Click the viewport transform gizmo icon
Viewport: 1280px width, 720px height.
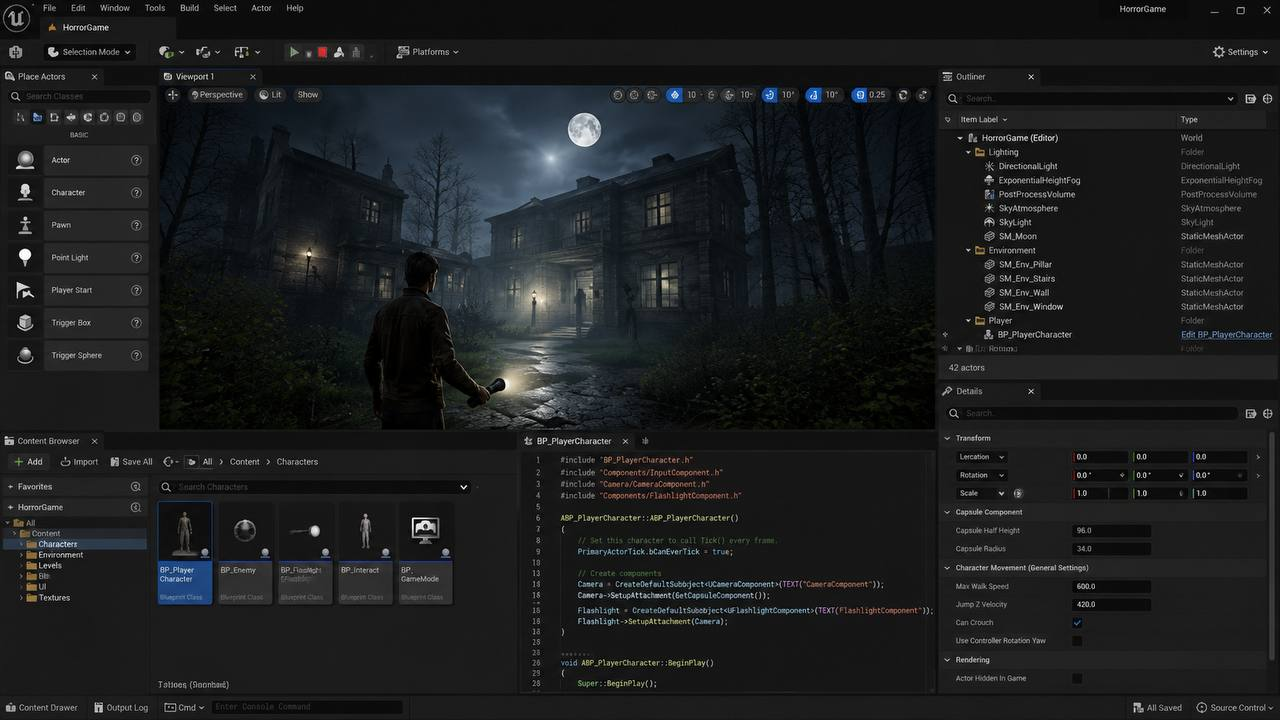(x=173, y=95)
